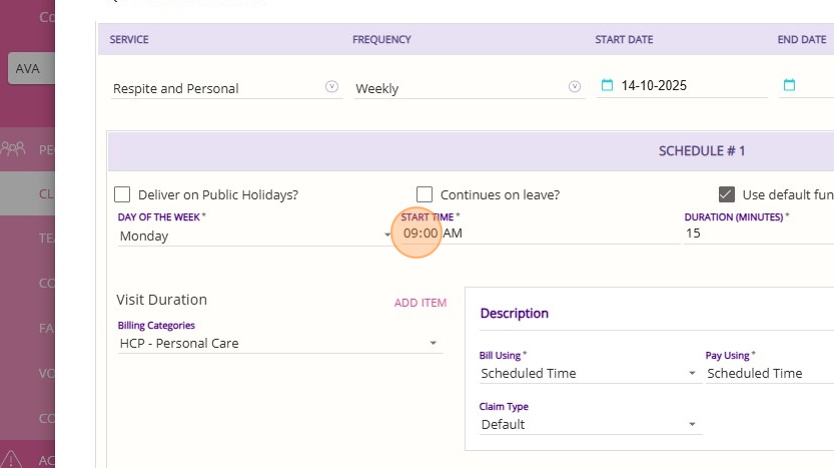
Task: Open the Start Date calendar icon
Action: click(x=606, y=86)
